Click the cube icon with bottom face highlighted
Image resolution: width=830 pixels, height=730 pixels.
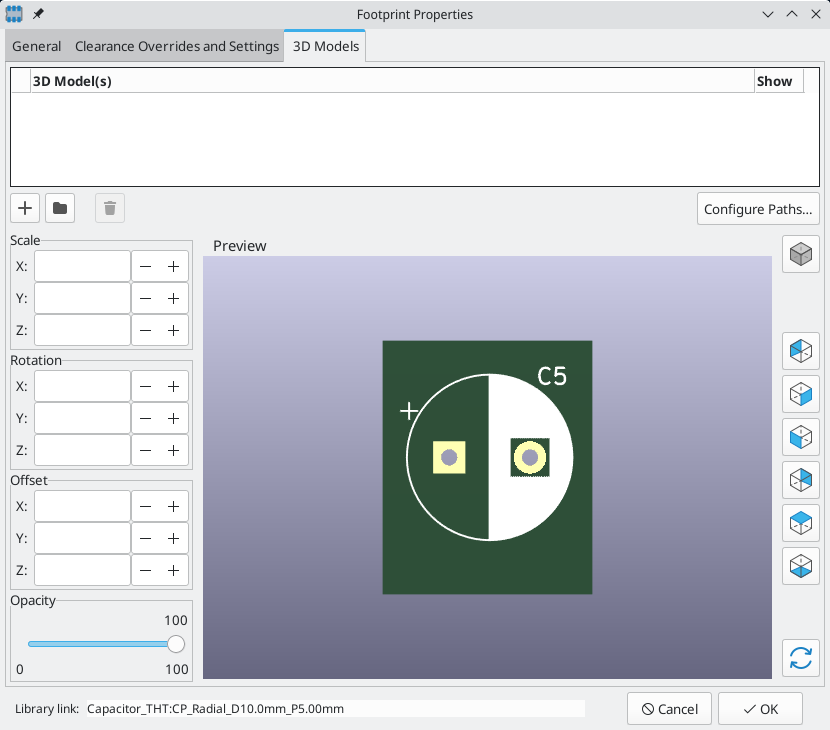coord(800,566)
